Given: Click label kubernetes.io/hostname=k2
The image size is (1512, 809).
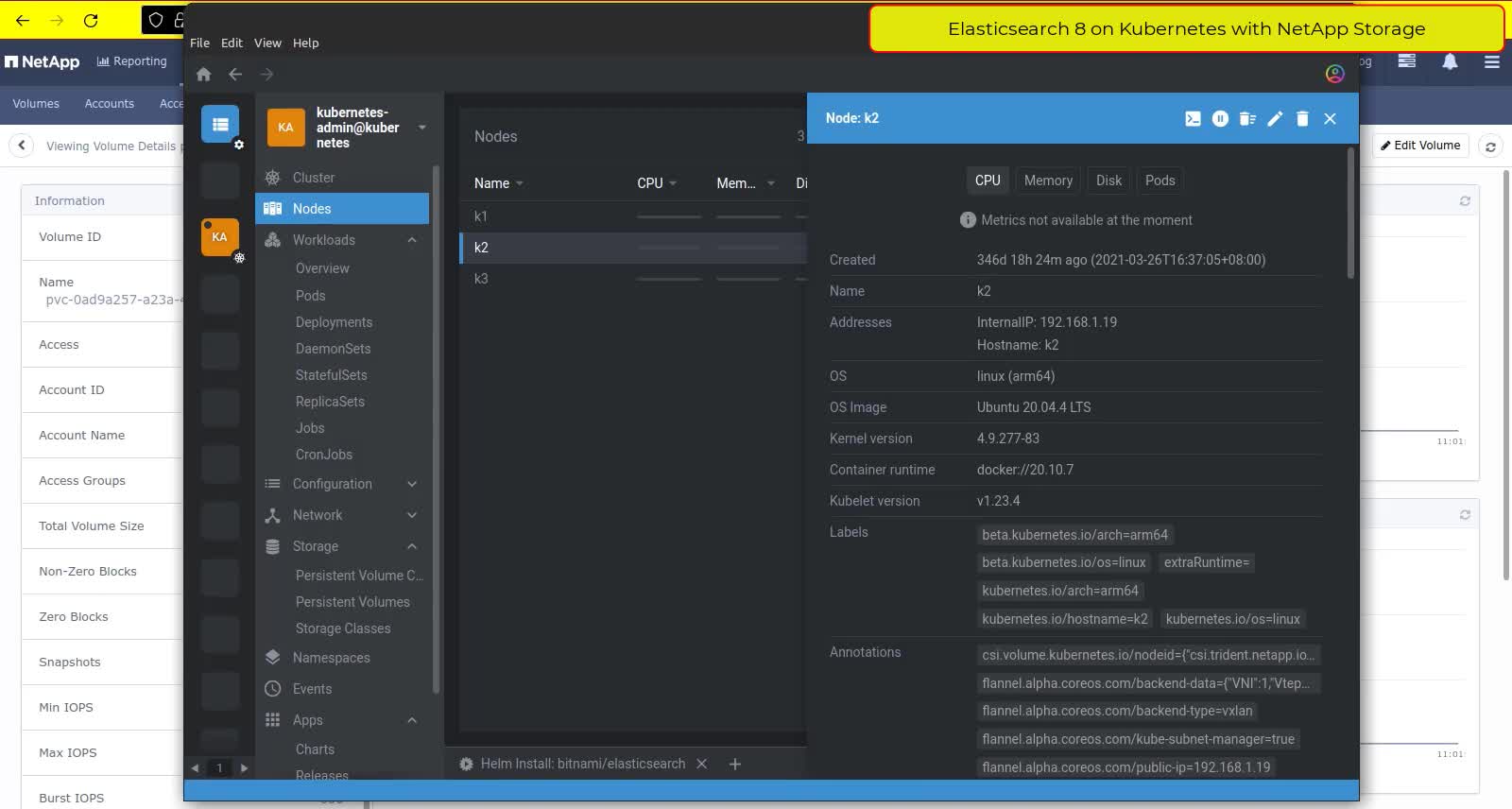Looking at the screenshot, I should click(1065, 619).
